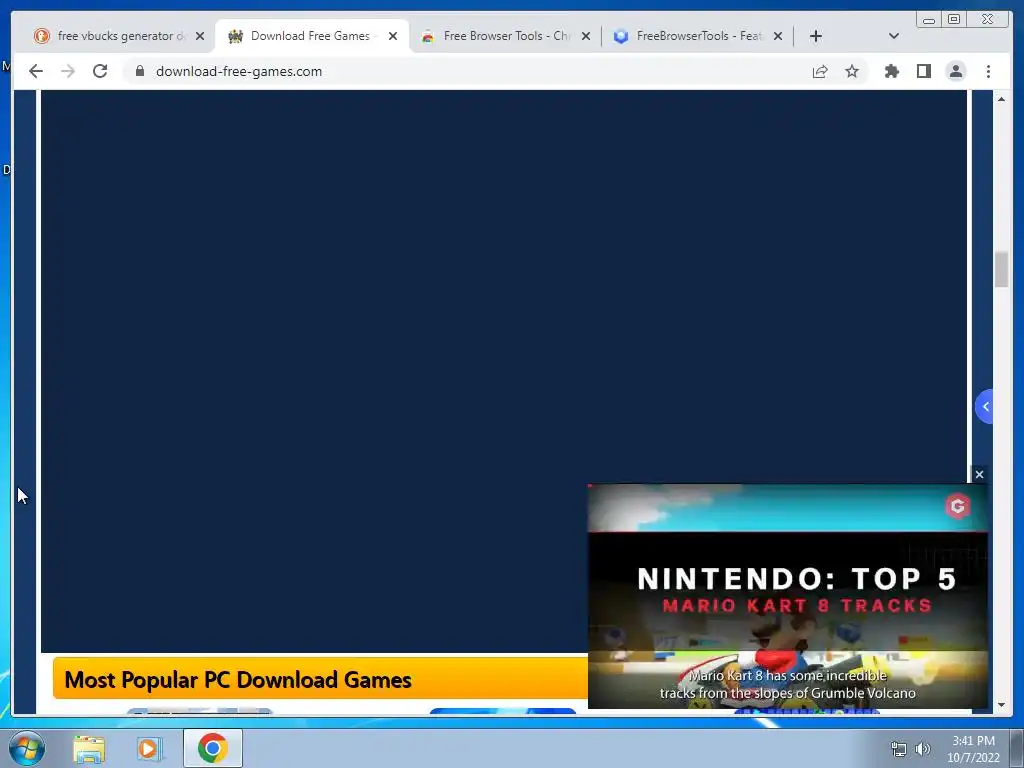Click the taskbar clock showing 3:41 PM
The width and height of the screenshot is (1024, 768).
point(973,749)
